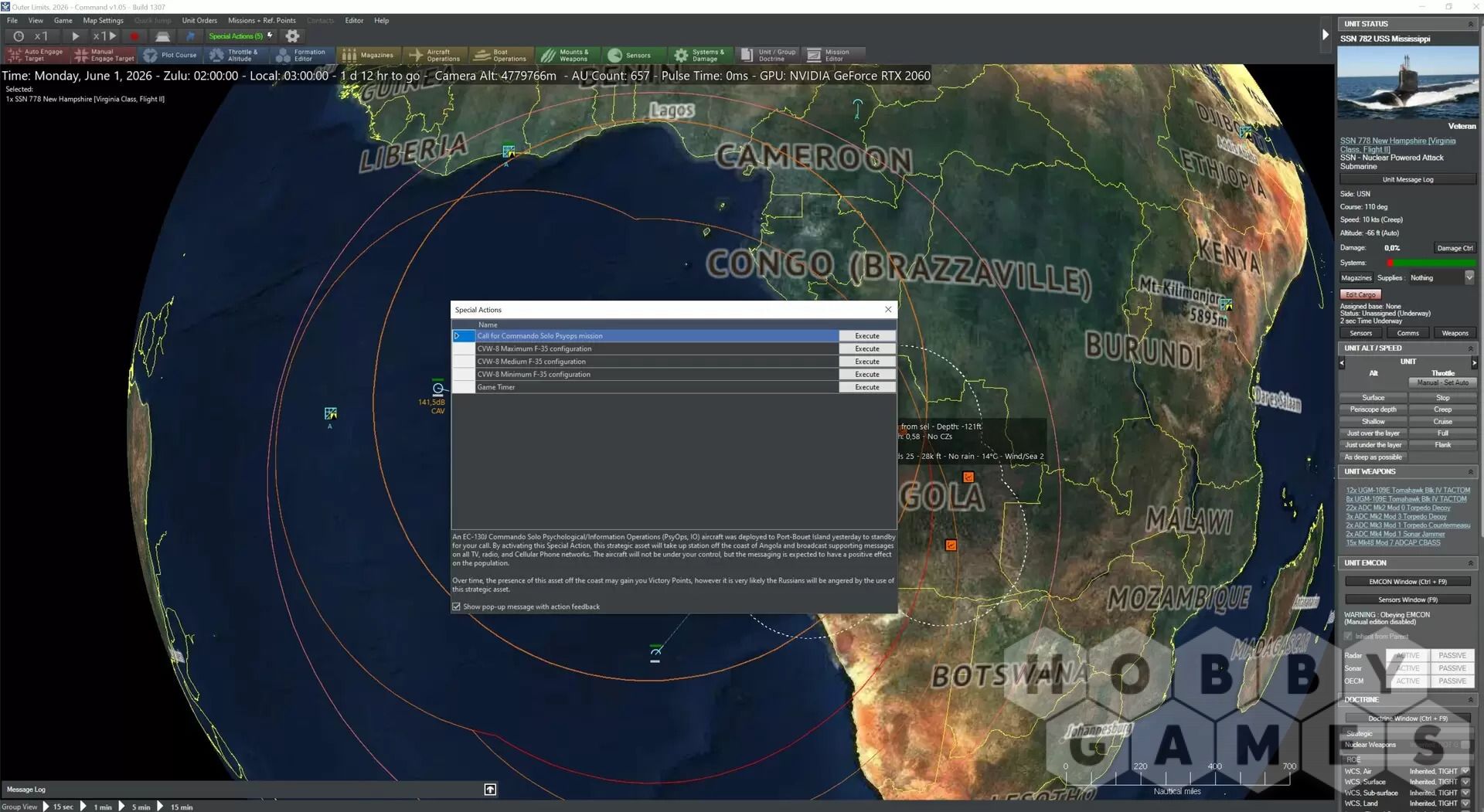Select the aircraft unit marker off Liberia coast
The height and width of the screenshot is (812, 1484).
508,151
